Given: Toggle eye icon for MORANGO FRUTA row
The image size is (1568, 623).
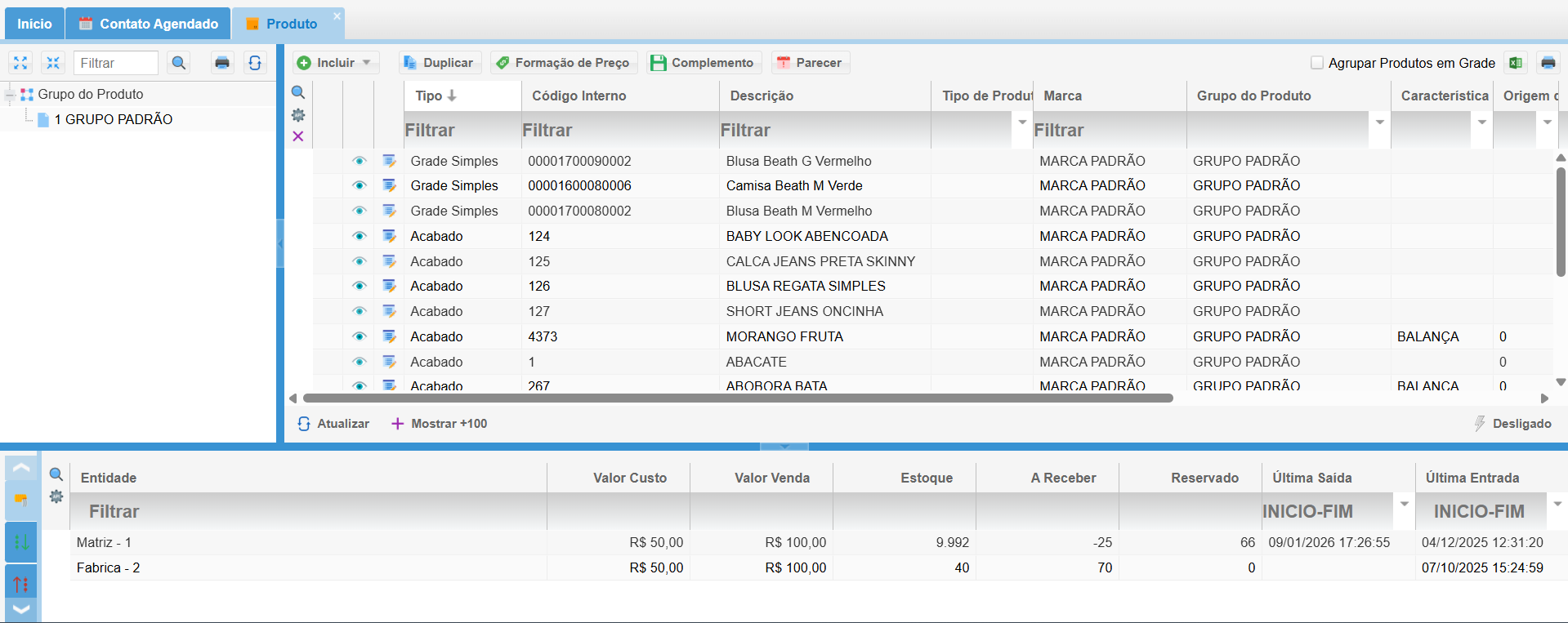Looking at the screenshot, I should (x=359, y=336).
